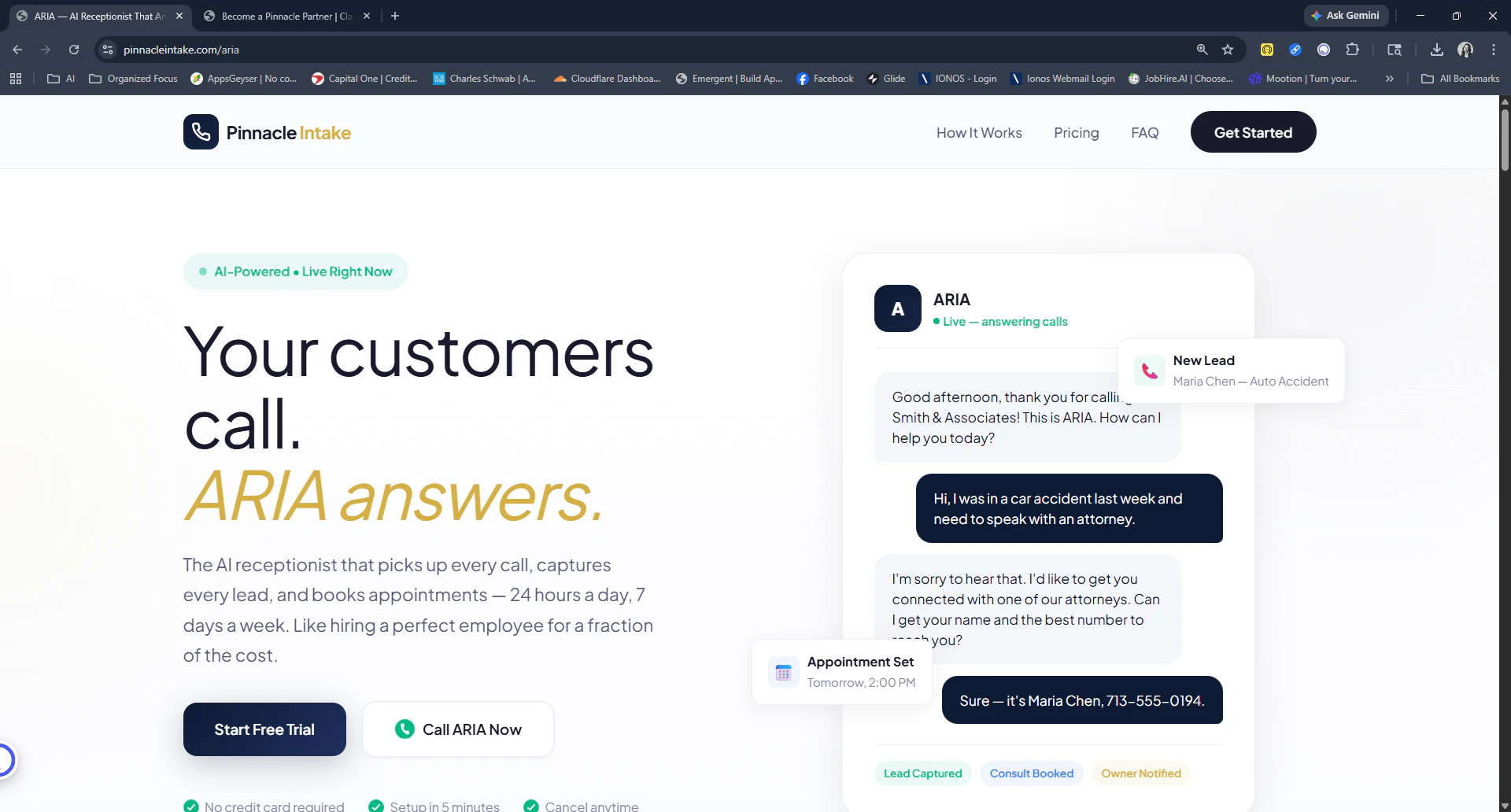Open the tab search media icon

pyautogui.click(x=1395, y=50)
